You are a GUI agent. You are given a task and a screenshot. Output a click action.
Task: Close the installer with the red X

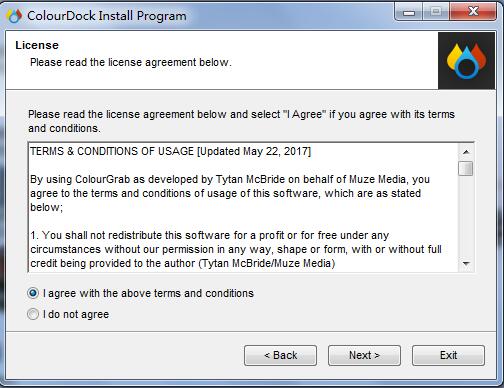(x=473, y=13)
